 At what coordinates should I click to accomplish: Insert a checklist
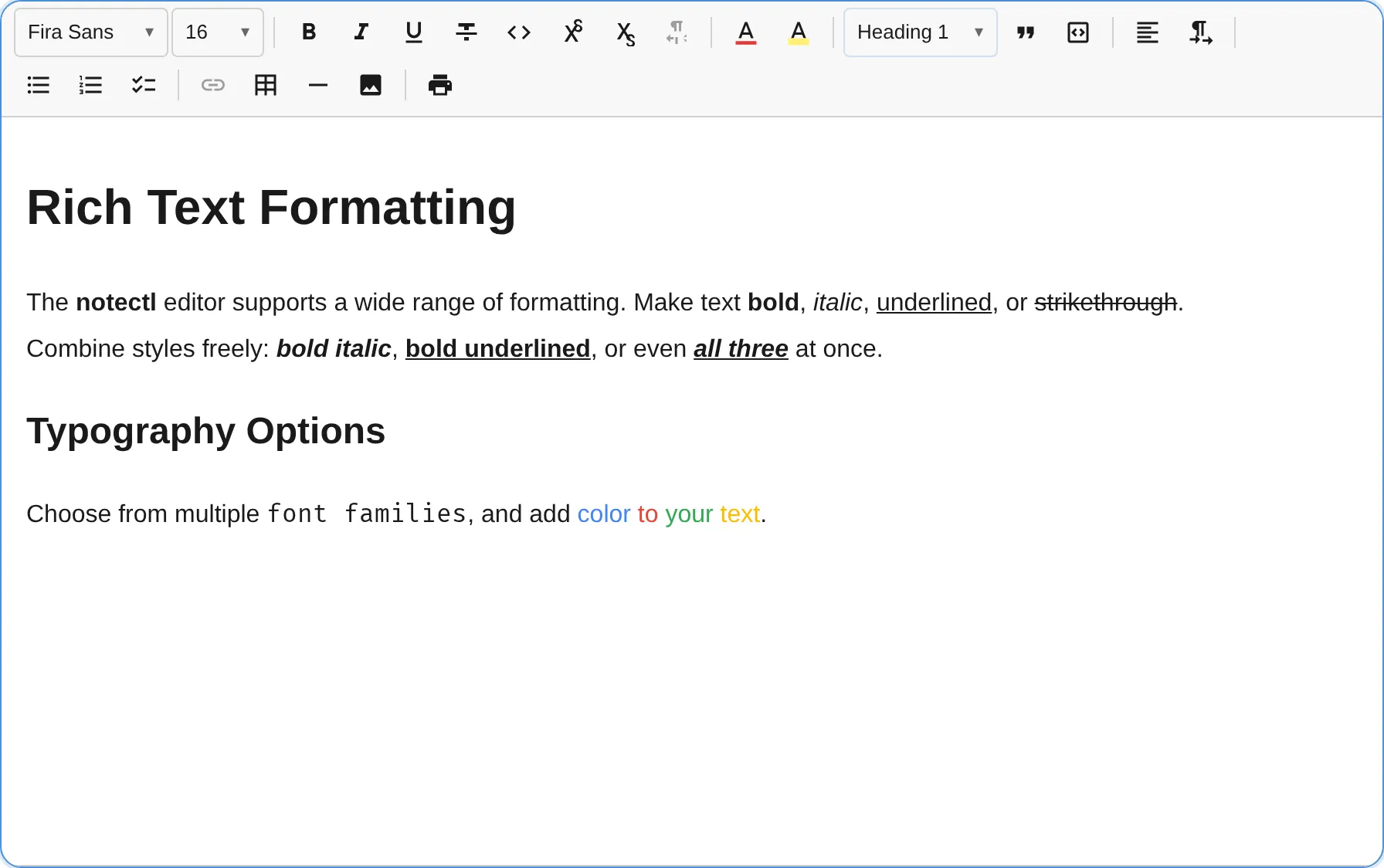(144, 85)
